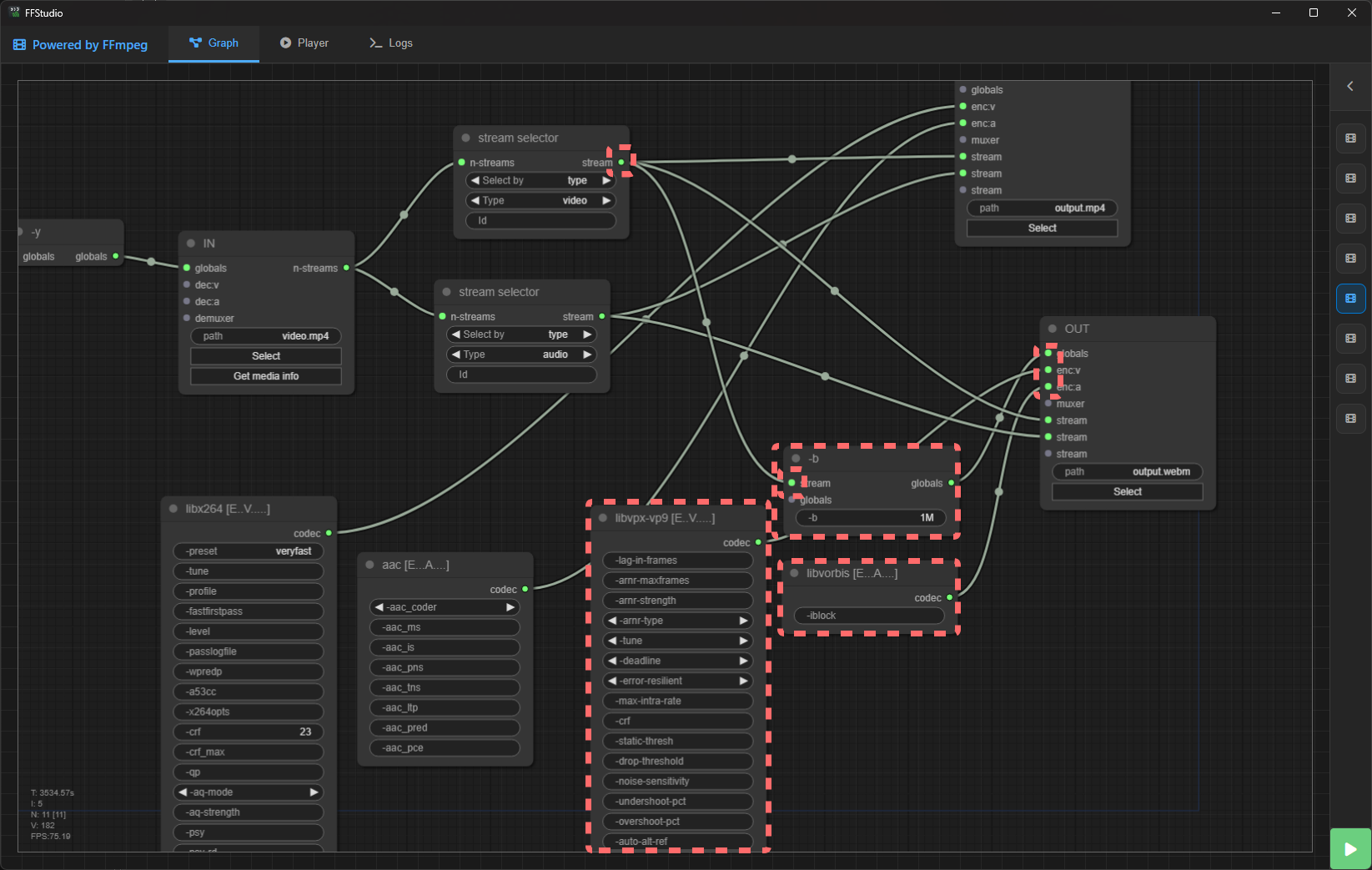Click the highlighted blue film icon in right sidebar

tap(1350, 299)
